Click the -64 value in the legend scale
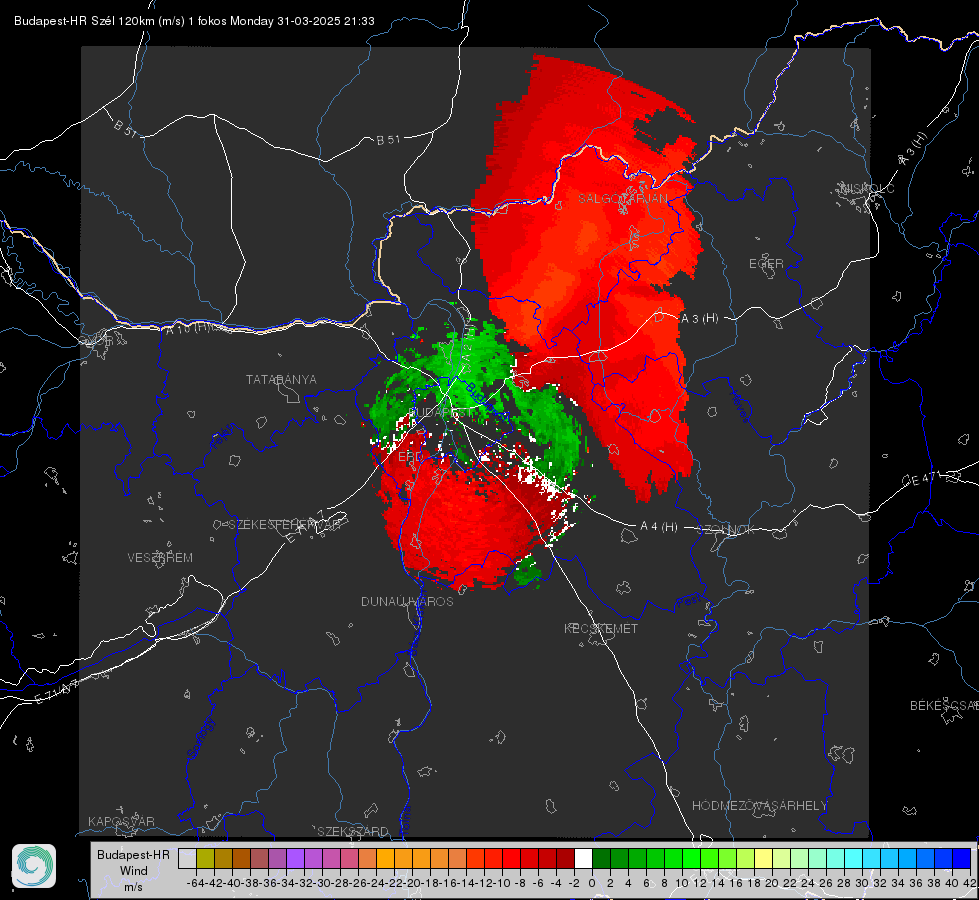979x900 pixels. (195, 883)
